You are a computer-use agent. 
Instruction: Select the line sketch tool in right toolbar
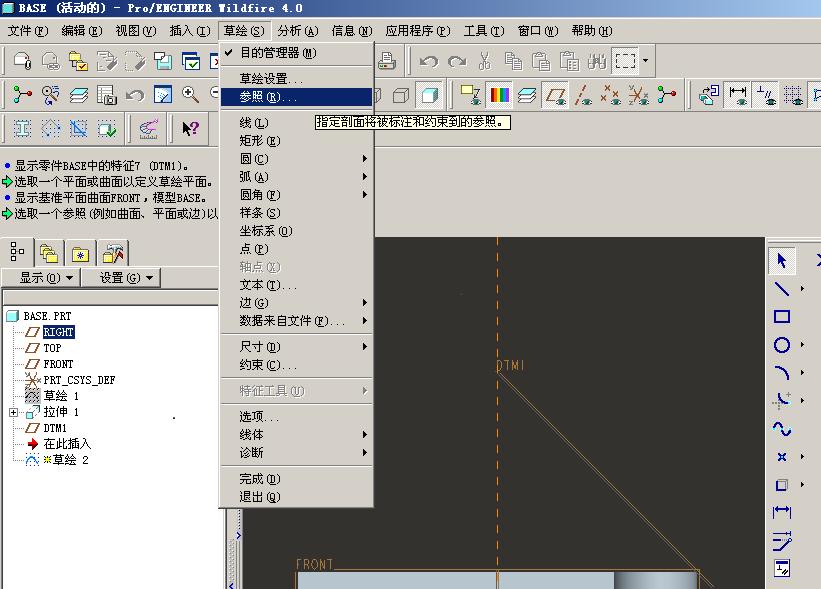(x=782, y=288)
